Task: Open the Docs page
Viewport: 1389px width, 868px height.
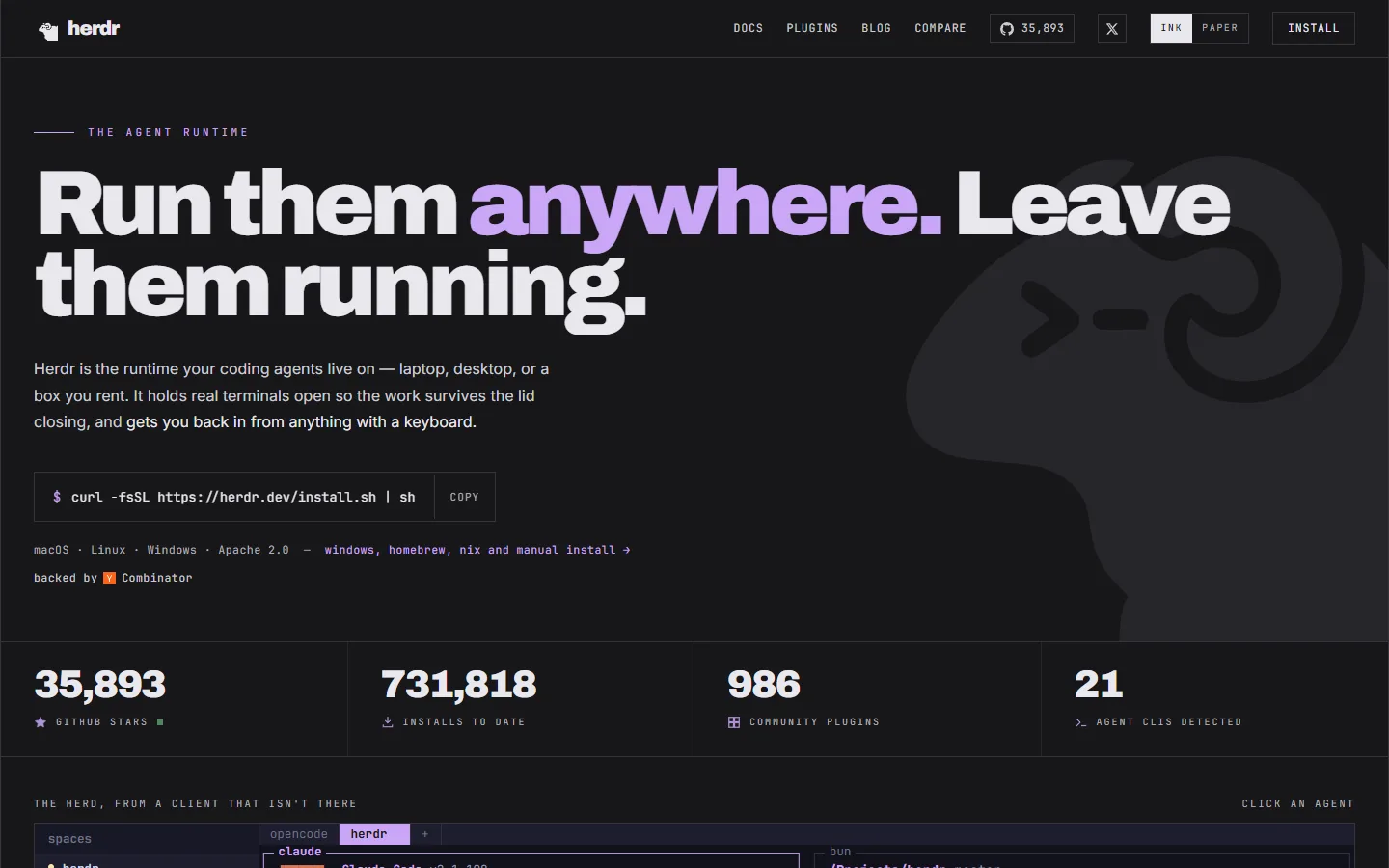Action: [x=749, y=29]
